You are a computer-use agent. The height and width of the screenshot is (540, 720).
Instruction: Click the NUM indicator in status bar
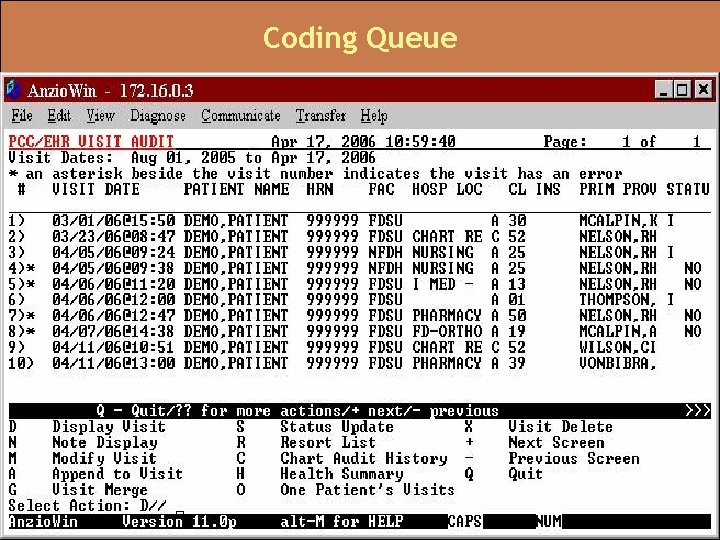tap(549, 521)
